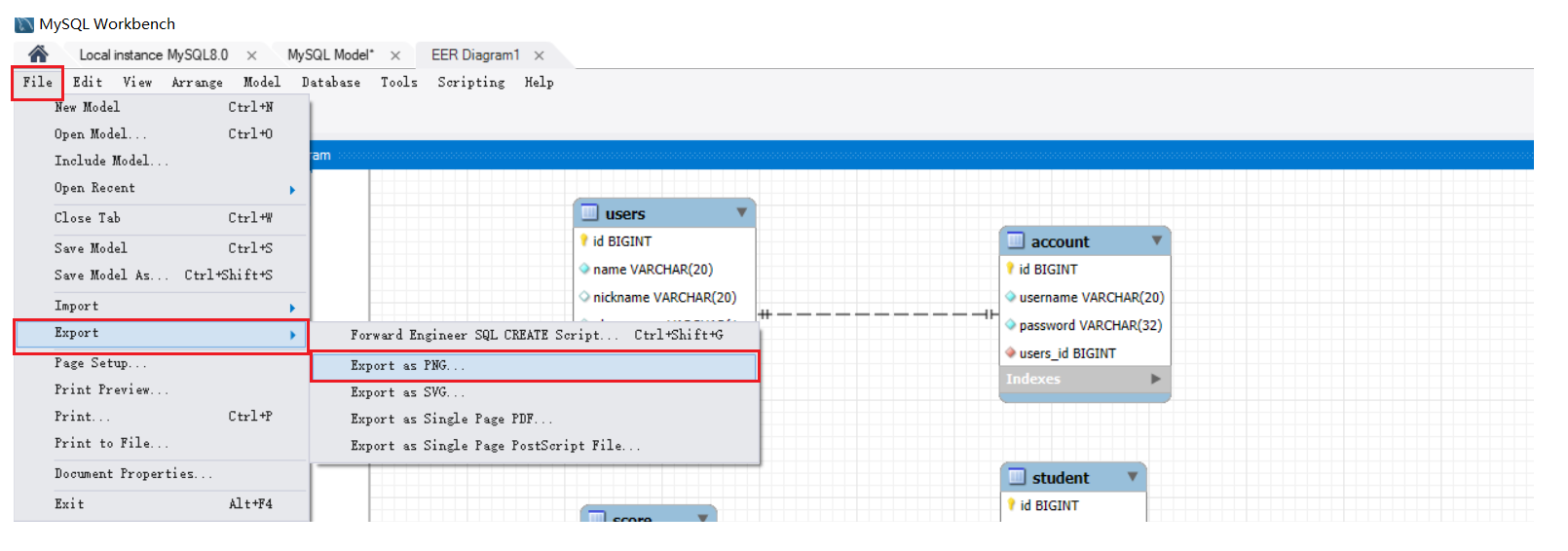Select the student table title
This screenshot has height=551, width=1568.
point(1061,478)
